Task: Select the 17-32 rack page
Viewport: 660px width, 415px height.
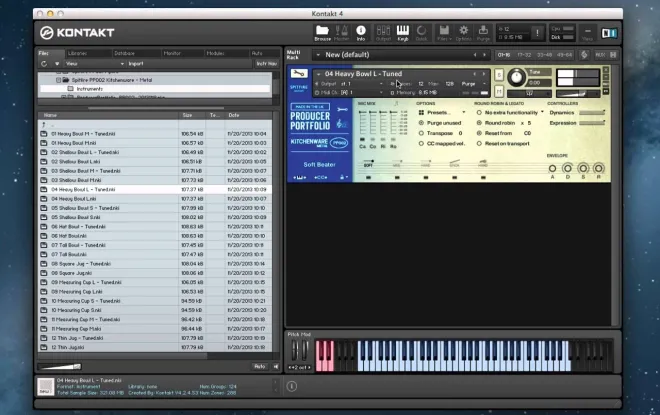Action: point(524,55)
